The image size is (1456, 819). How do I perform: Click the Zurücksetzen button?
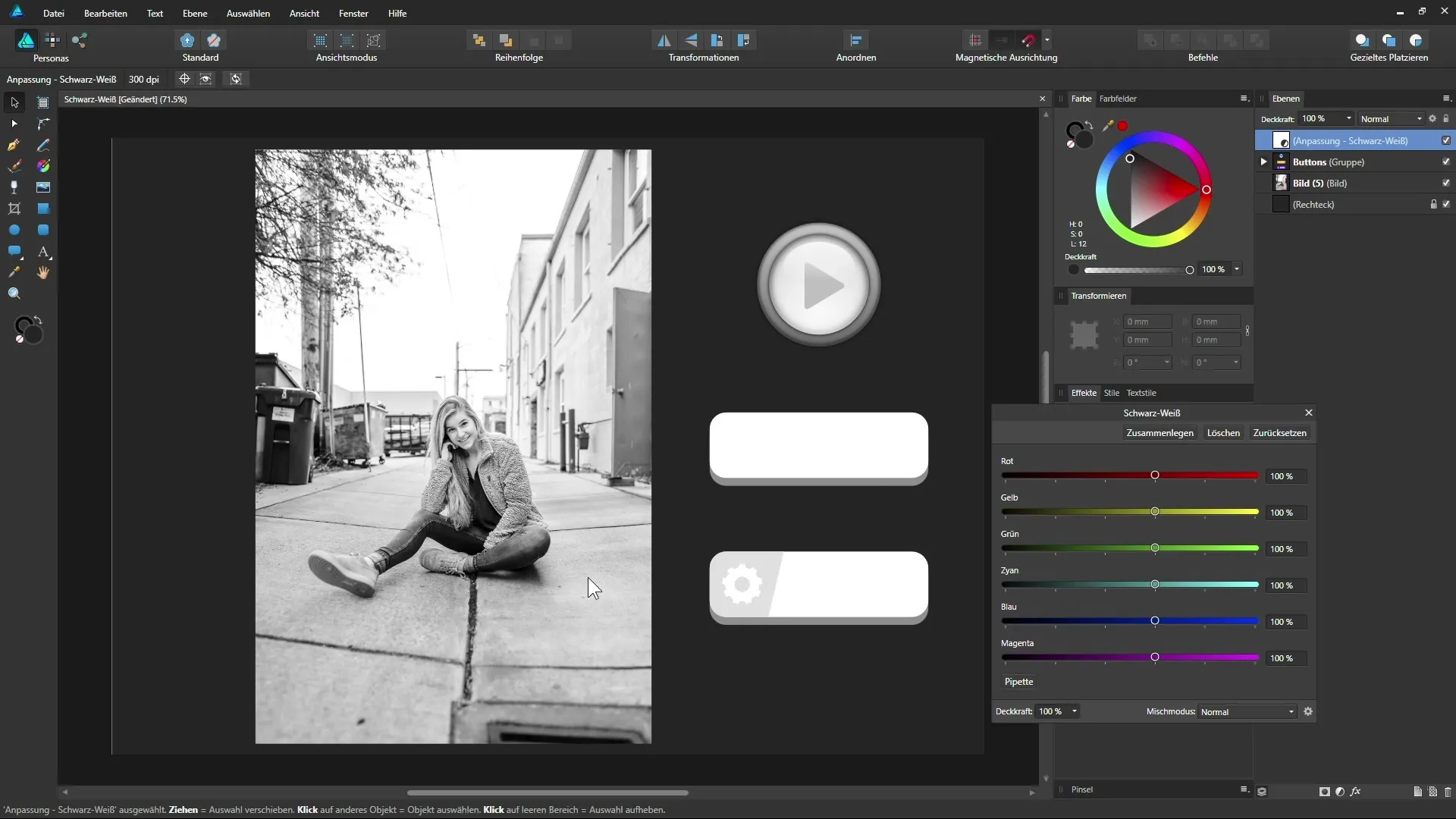pyautogui.click(x=1280, y=433)
